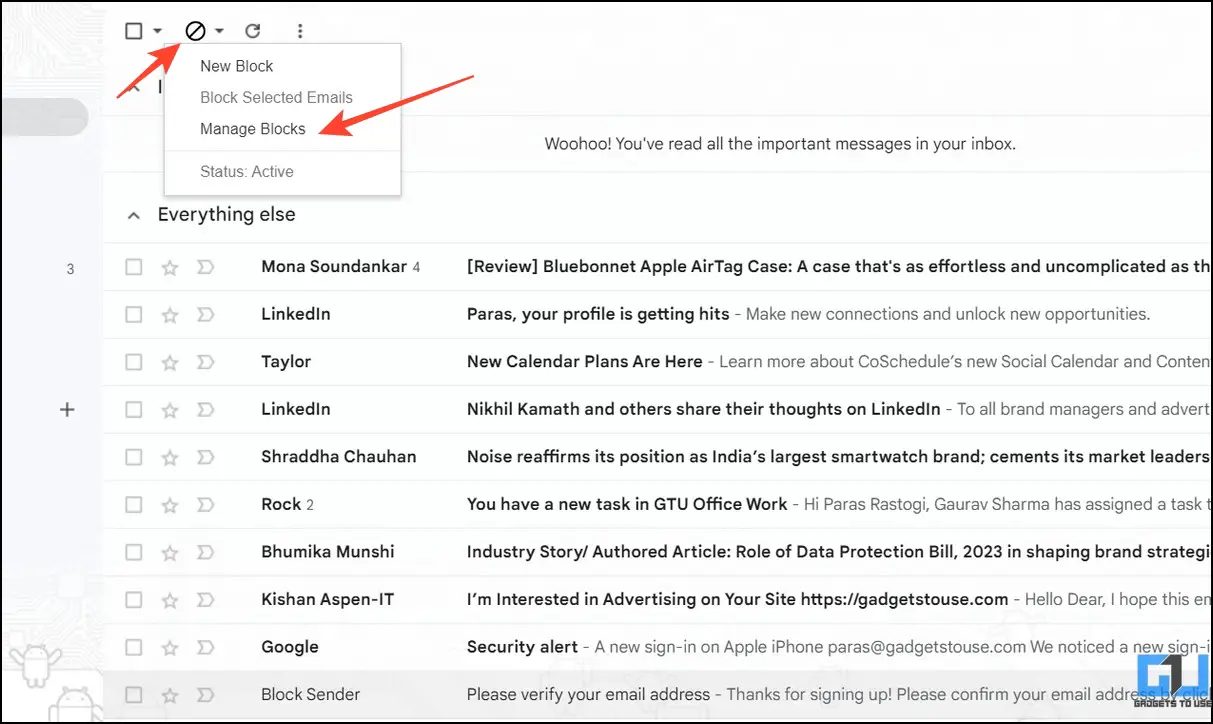Check the box beside Rock's email
This screenshot has height=724, width=1213.
tap(134, 504)
